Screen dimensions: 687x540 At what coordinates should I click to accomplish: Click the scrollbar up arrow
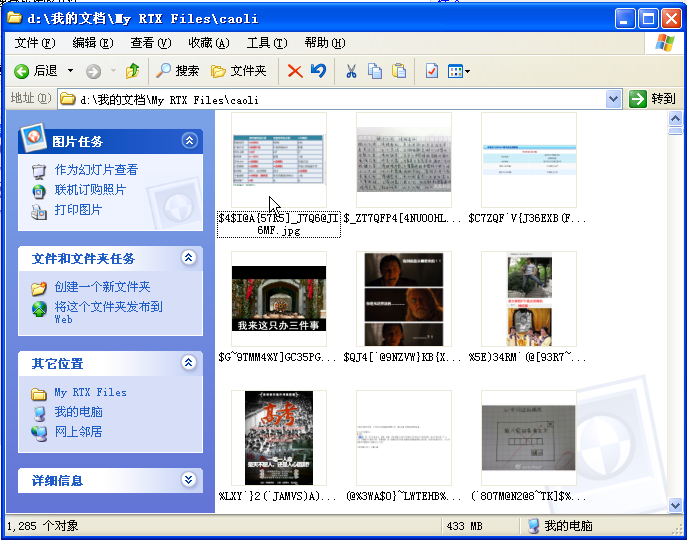pos(675,118)
